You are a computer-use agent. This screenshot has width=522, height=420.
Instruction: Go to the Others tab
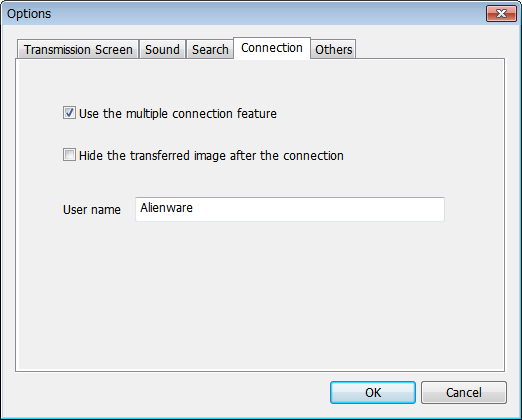(333, 49)
